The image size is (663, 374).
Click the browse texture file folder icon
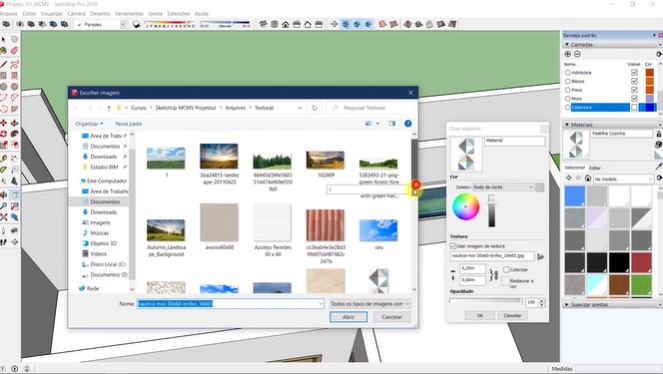pyautogui.click(x=540, y=257)
